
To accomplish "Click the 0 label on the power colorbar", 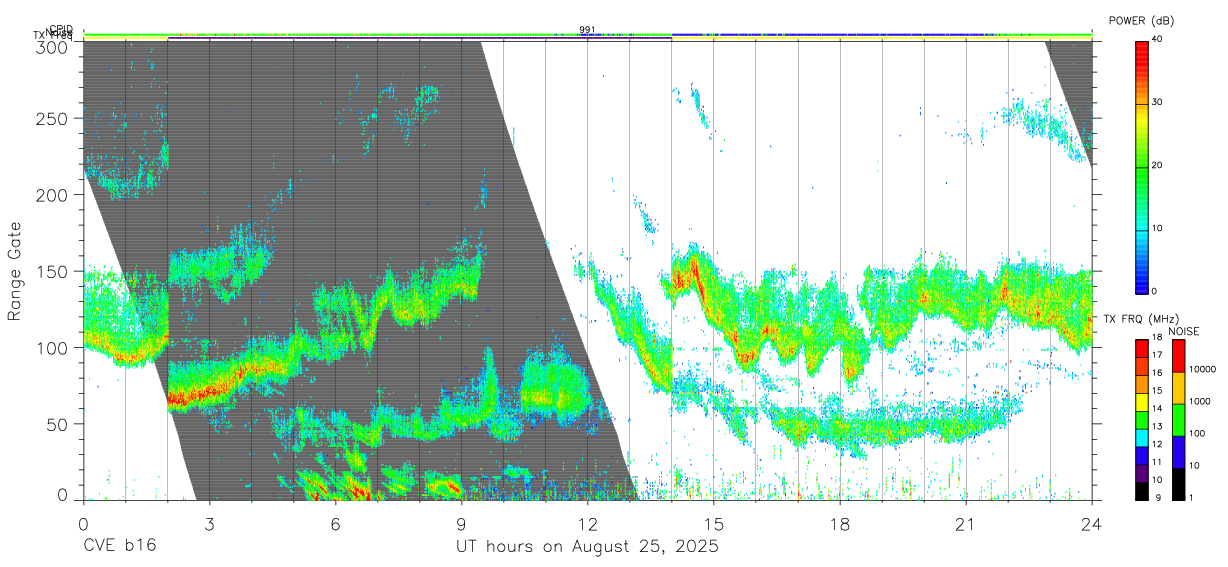I will pyautogui.click(x=1155, y=291).
